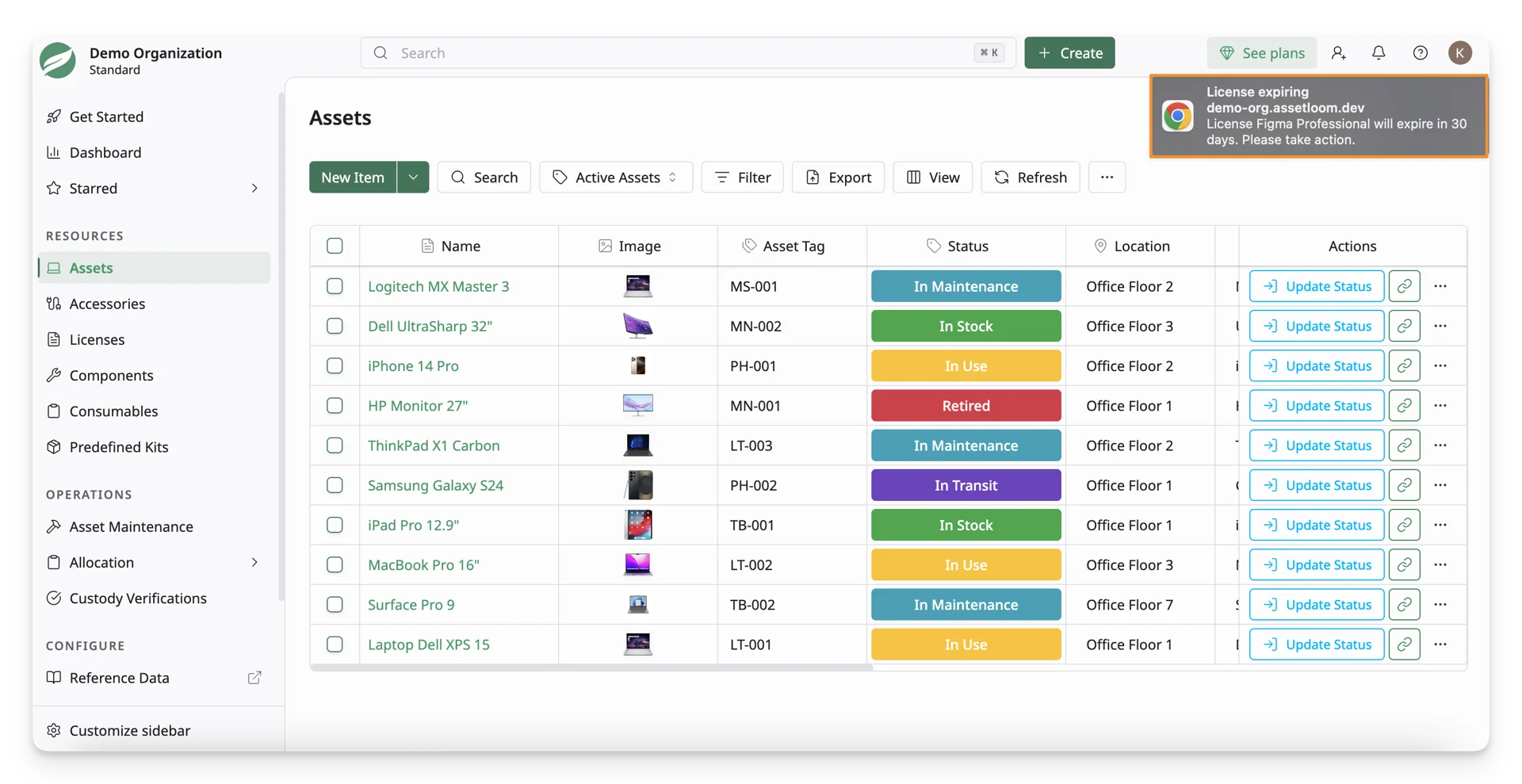Tick the Samsung Galaxy S24 checkbox
Image resolution: width=1522 pixels, height=784 pixels.
tap(335, 485)
